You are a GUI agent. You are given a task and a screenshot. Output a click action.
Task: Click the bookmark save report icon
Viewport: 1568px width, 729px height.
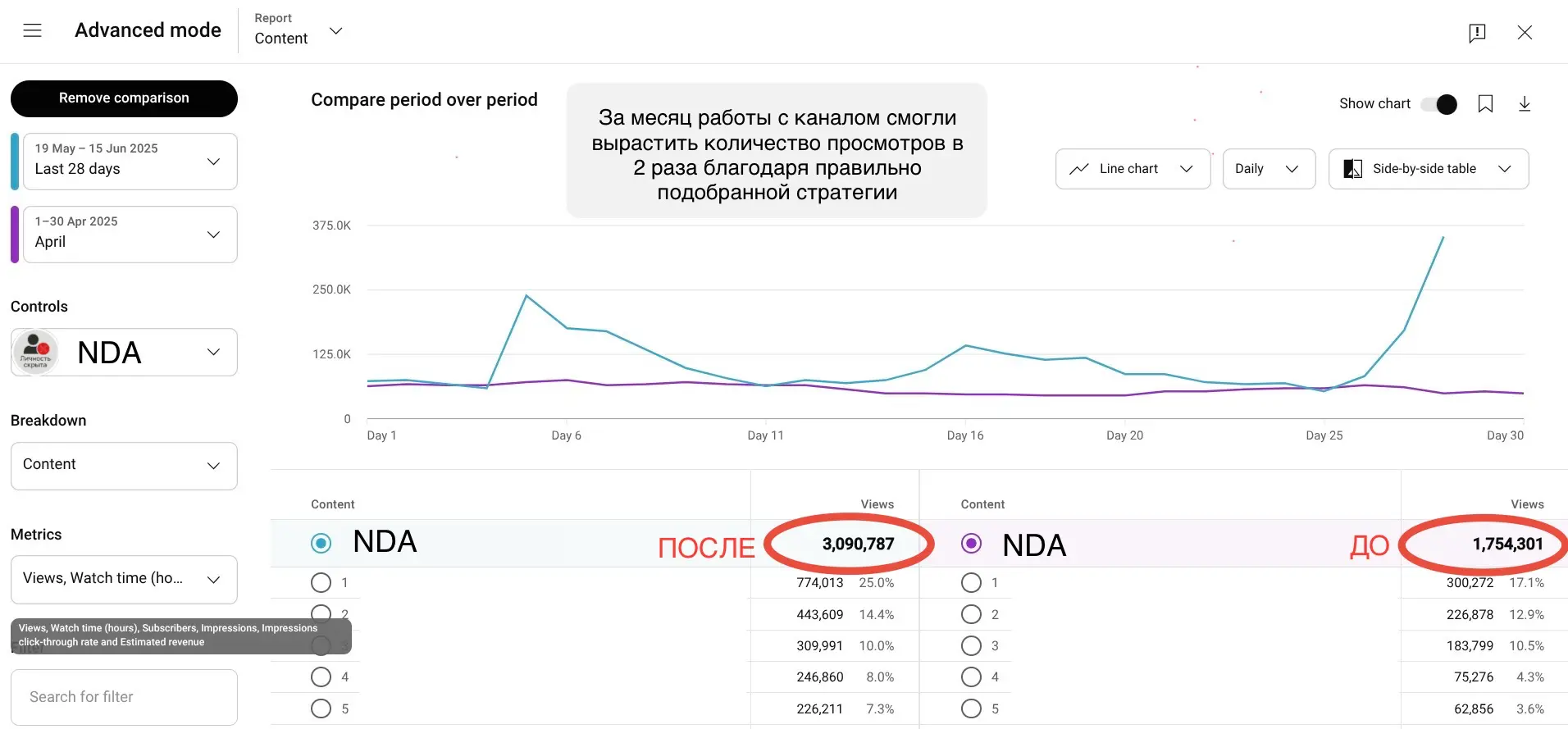(1485, 104)
